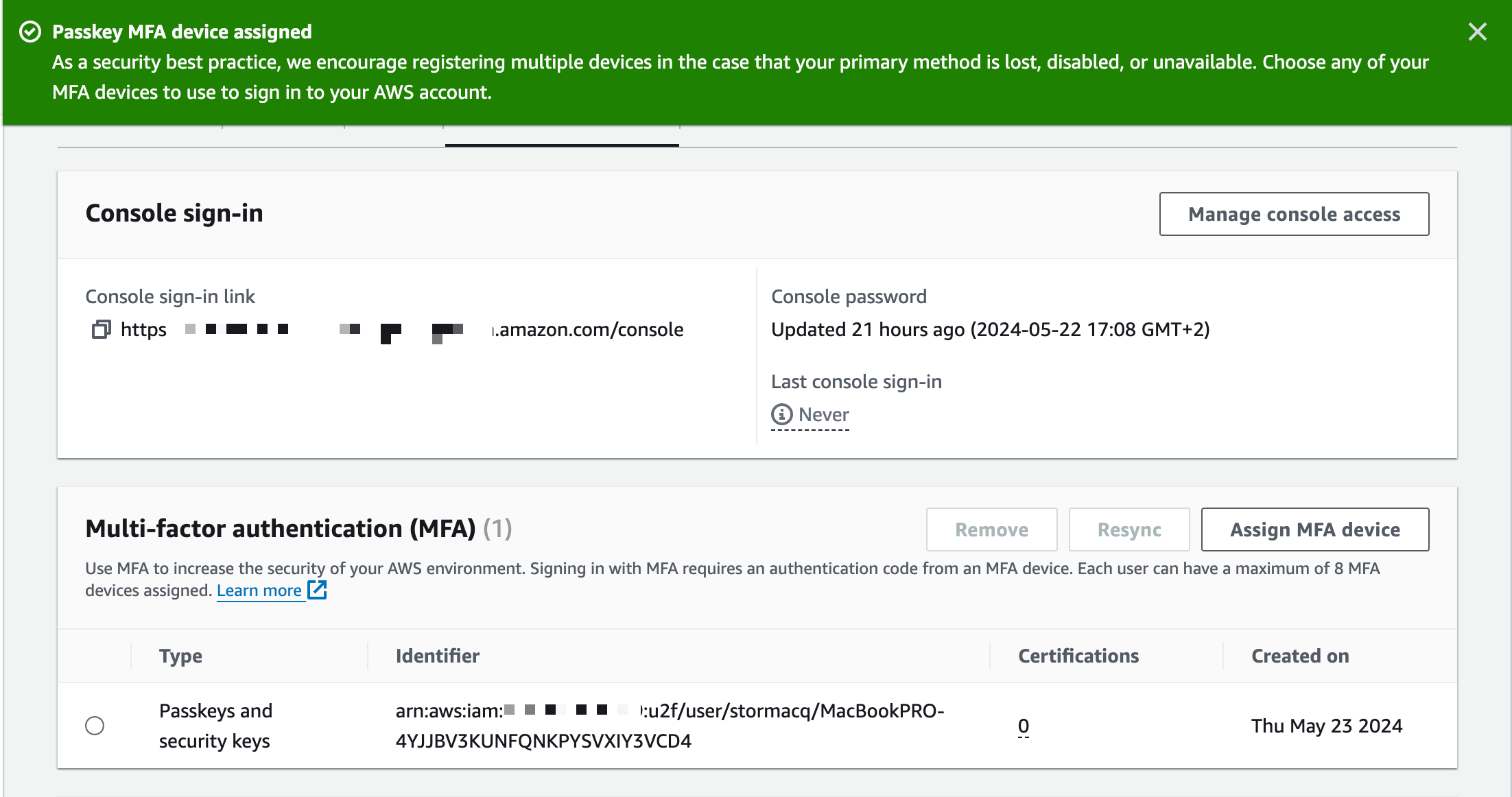Click the info icon next to Never

pyautogui.click(x=781, y=414)
